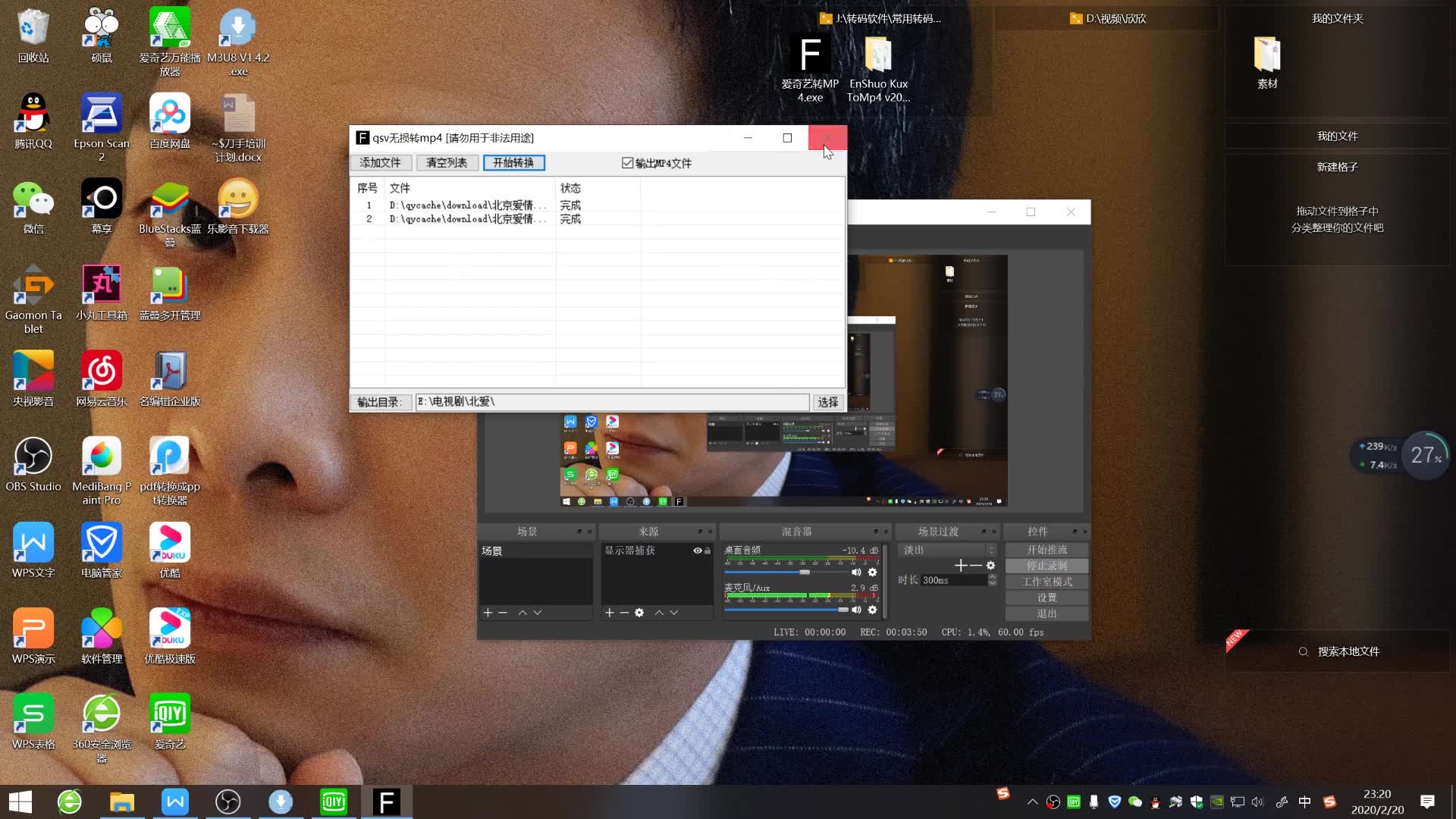Click the OBS Studio icon in taskbar
Viewport: 1456px width, 819px height.
[228, 801]
